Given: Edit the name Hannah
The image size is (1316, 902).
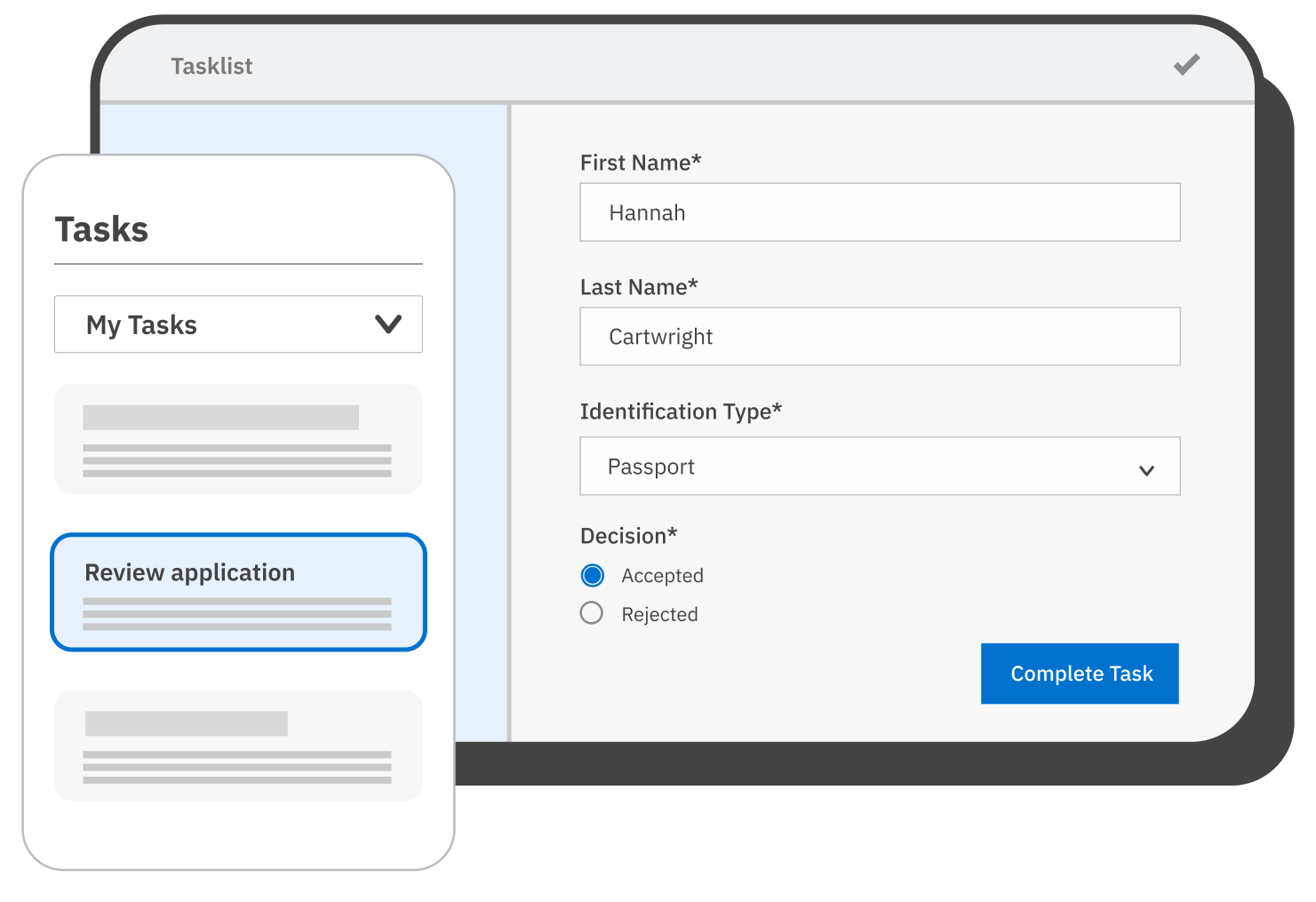Looking at the screenshot, I should [x=647, y=212].
